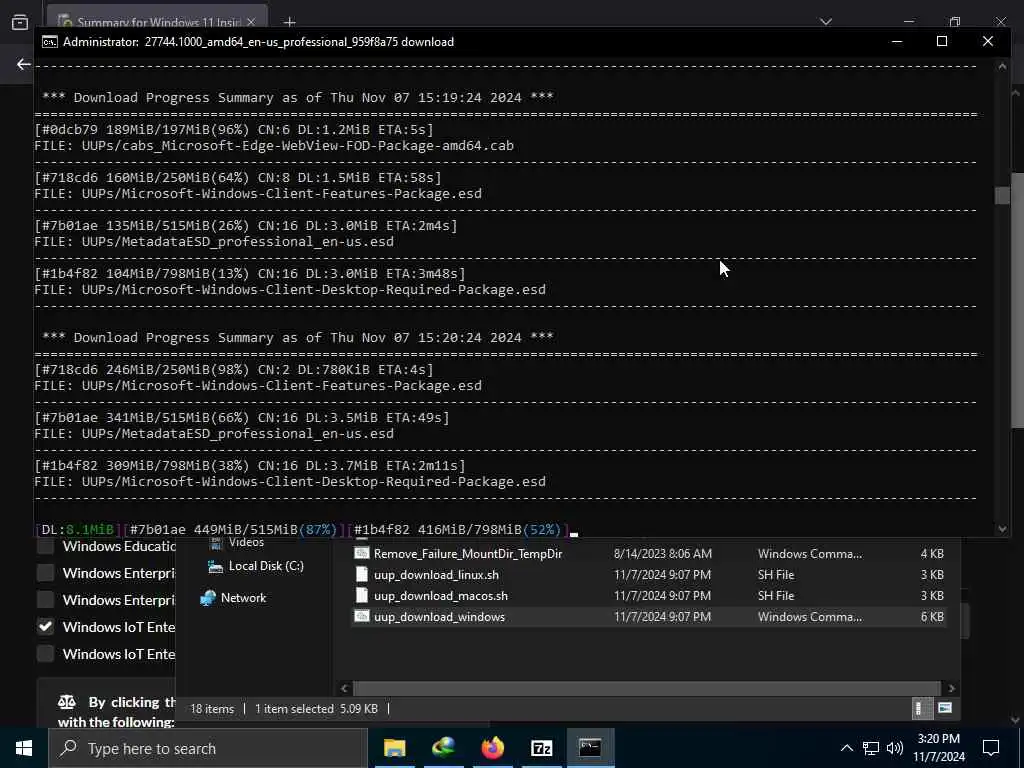Open File Explorer from the taskbar
The height and width of the screenshot is (768, 1024).
(394, 748)
